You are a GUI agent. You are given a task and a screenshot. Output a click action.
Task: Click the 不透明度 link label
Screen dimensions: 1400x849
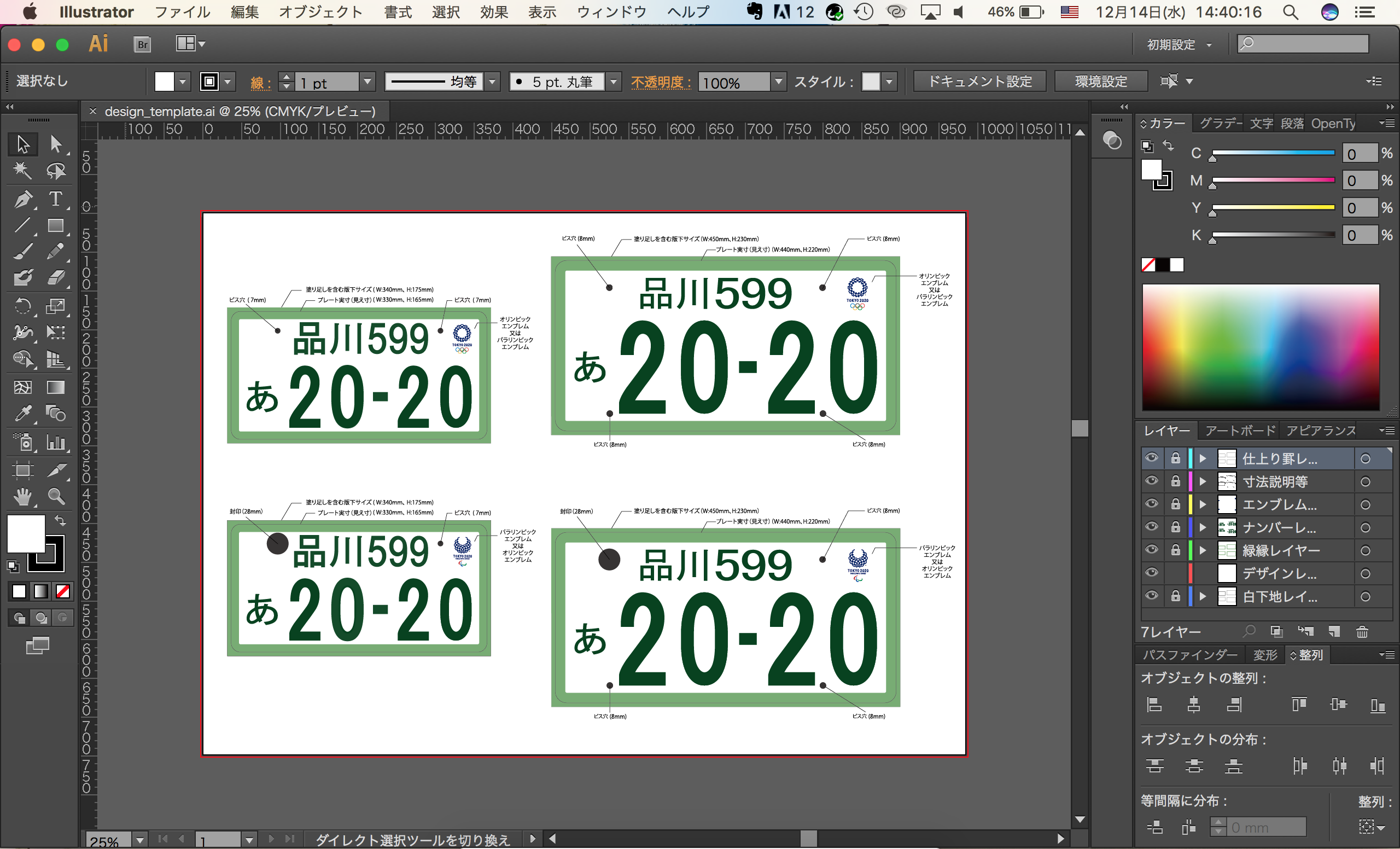(661, 82)
